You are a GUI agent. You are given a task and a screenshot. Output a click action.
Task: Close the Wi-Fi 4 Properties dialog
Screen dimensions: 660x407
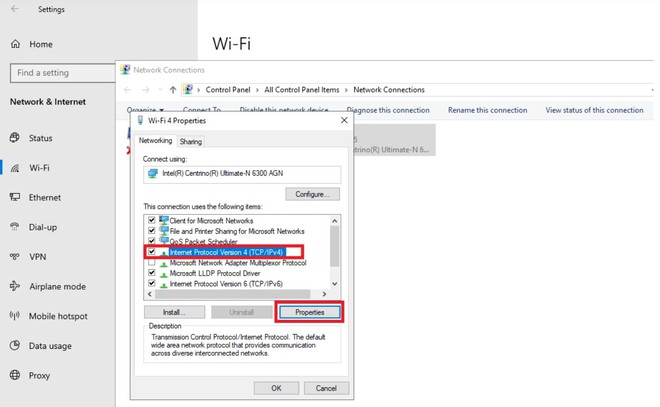[344, 120]
